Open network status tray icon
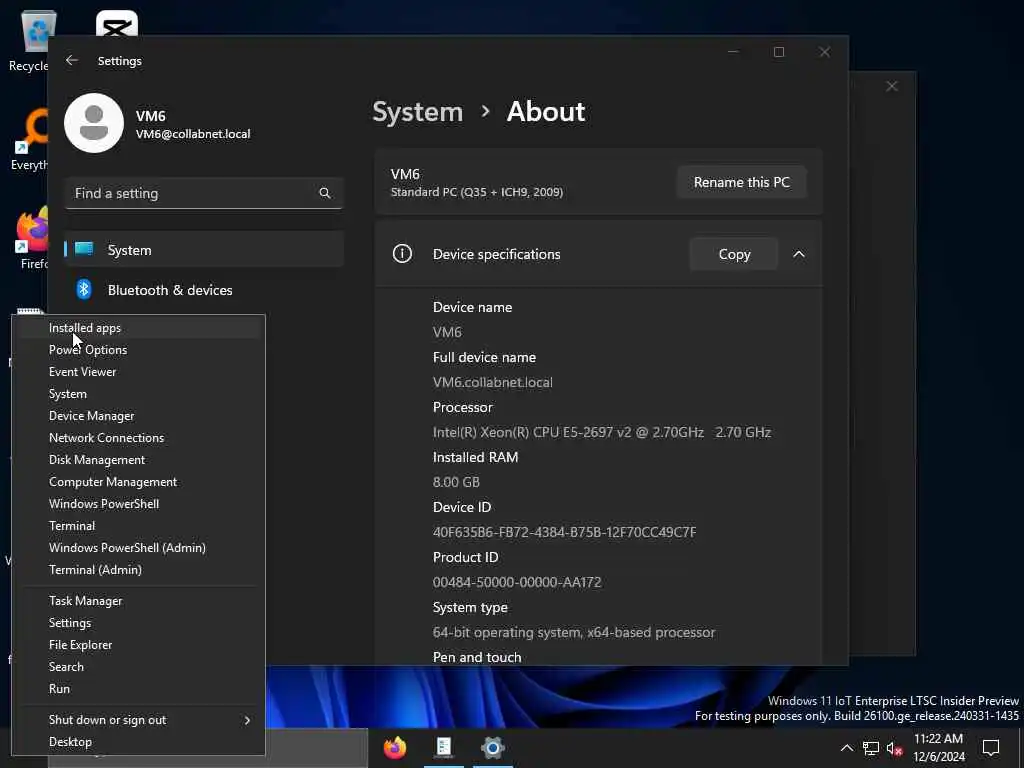 point(871,748)
